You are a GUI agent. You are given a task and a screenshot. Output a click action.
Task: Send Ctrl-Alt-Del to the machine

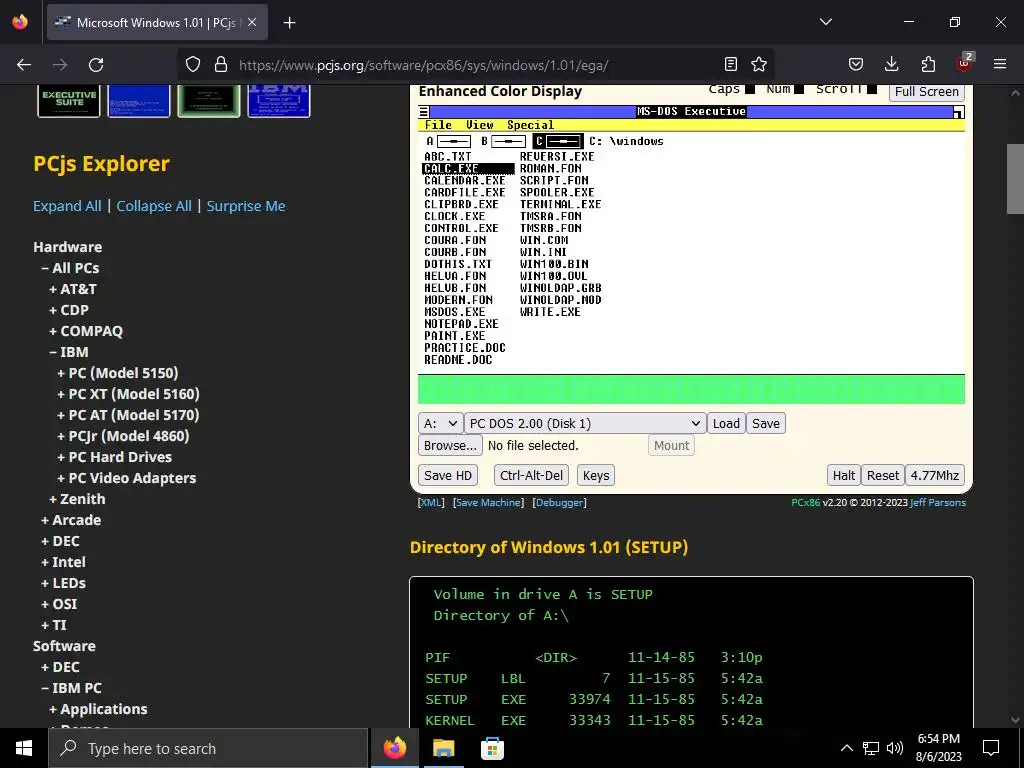pos(531,475)
